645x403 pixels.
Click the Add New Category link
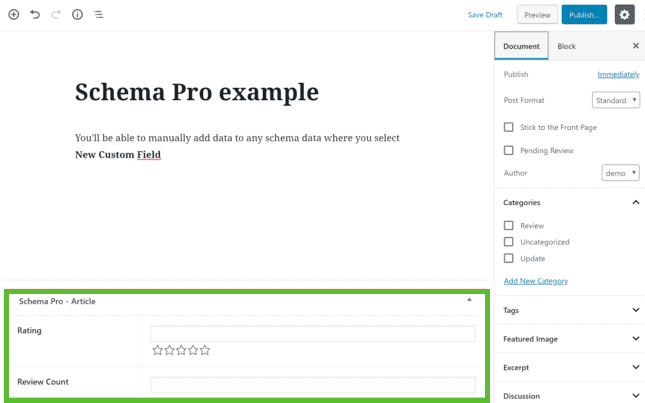tap(536, 281)
